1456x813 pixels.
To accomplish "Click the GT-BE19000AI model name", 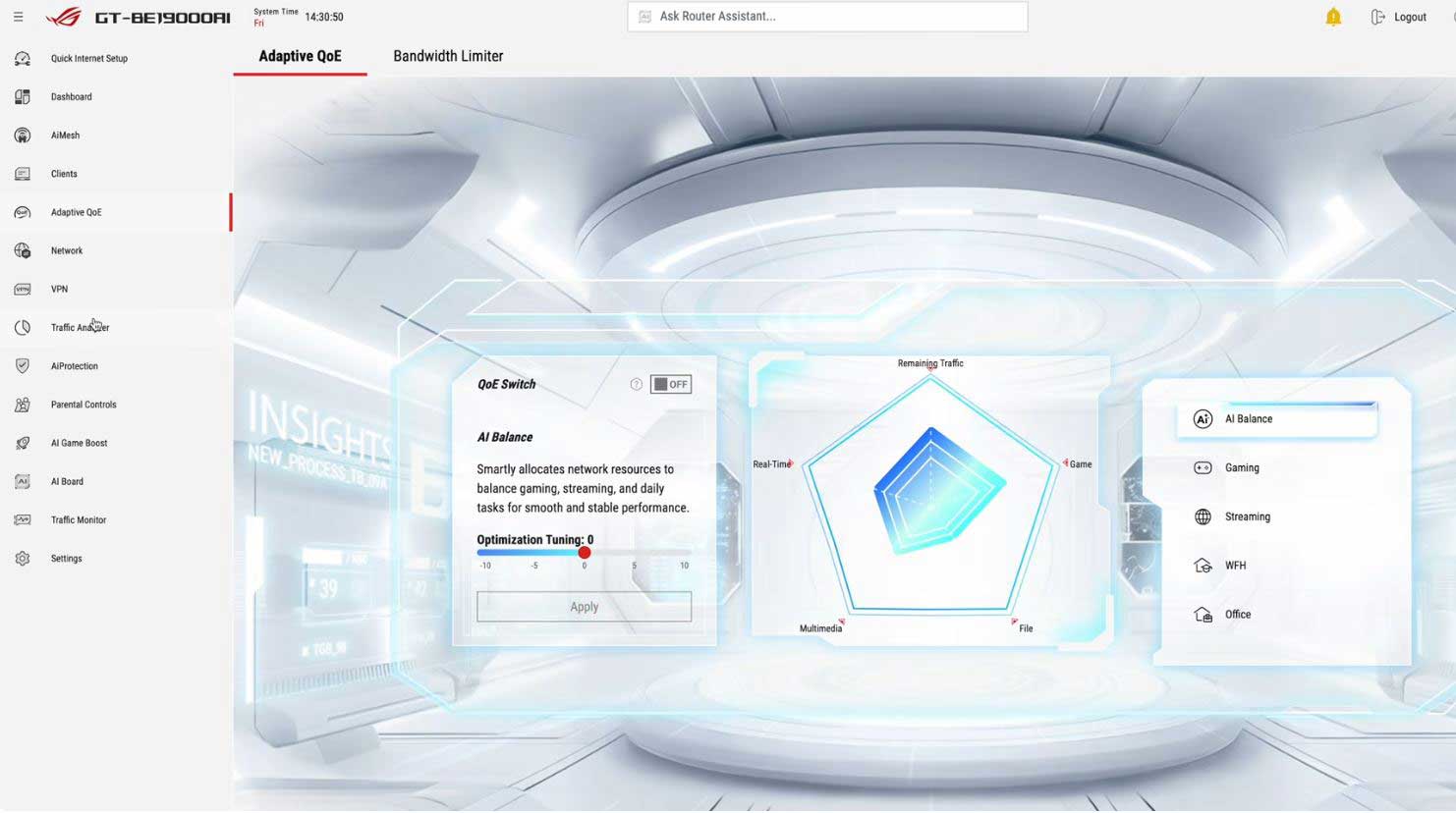I will [x=162, y=18].
